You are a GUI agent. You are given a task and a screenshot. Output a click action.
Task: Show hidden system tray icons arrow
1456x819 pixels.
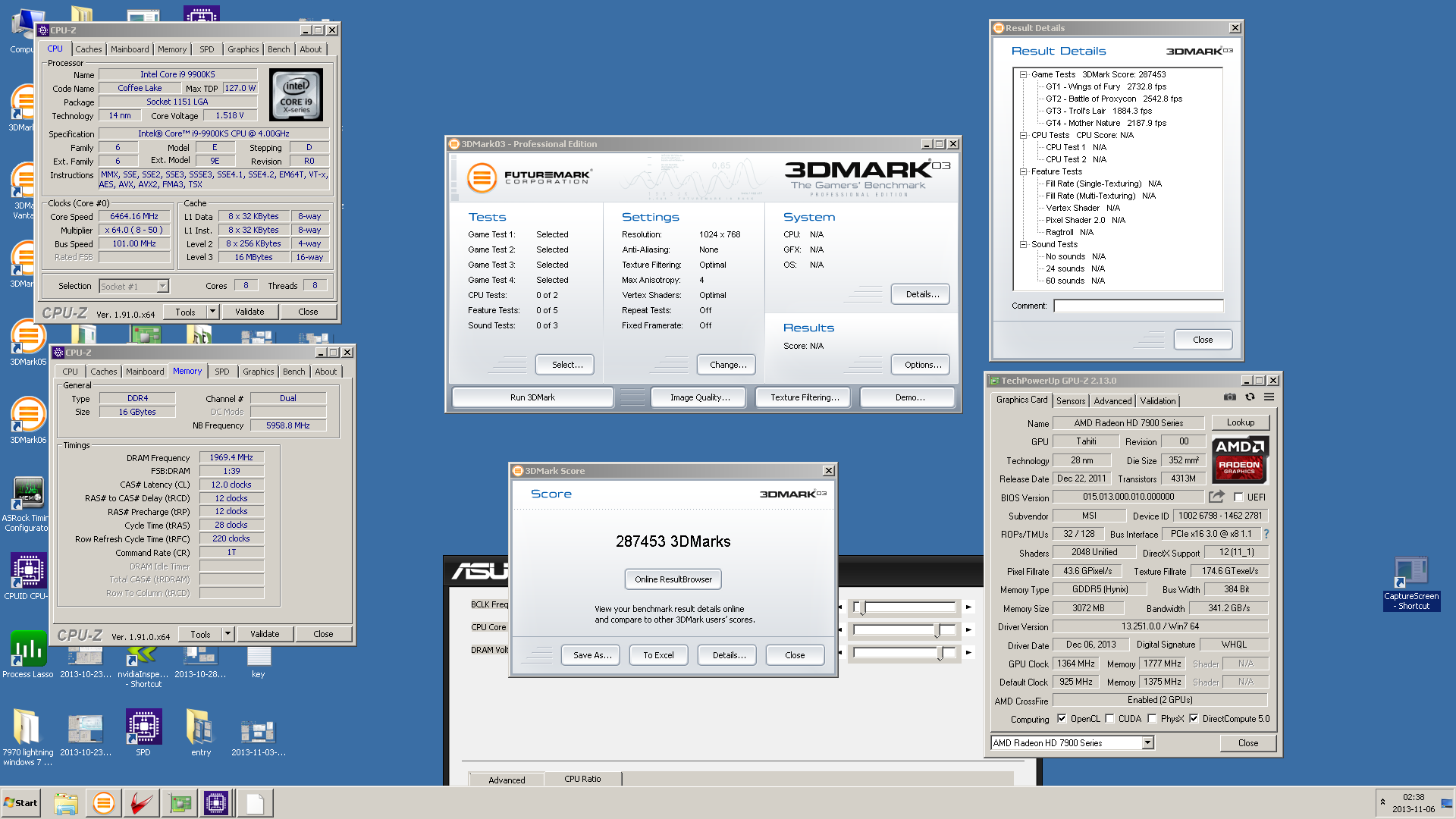click(1382, 802)
